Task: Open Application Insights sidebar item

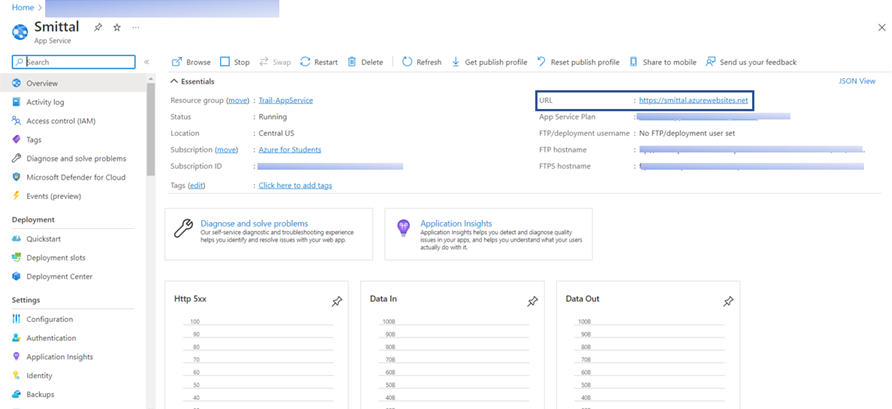Action: (74, 357)
